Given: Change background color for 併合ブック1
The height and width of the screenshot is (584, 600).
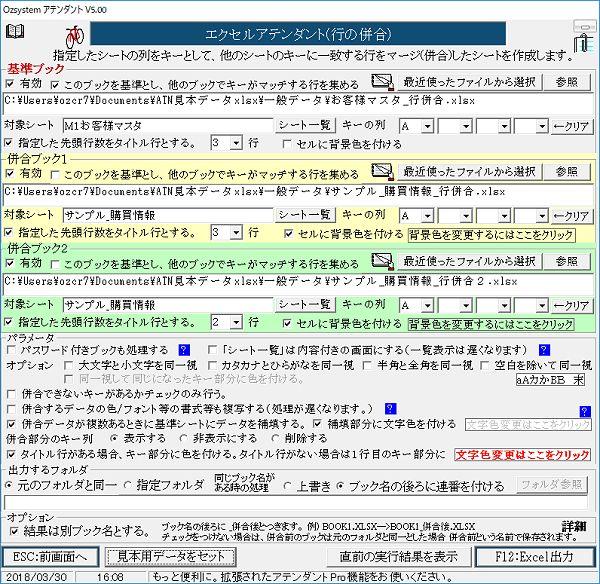Looking at the screenshot, I should click(x=491, y=235).
